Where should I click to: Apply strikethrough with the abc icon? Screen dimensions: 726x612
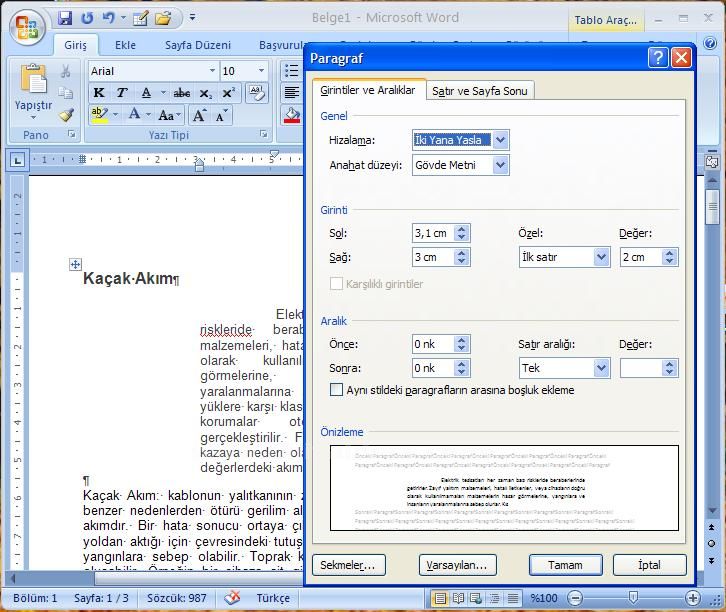182,93
